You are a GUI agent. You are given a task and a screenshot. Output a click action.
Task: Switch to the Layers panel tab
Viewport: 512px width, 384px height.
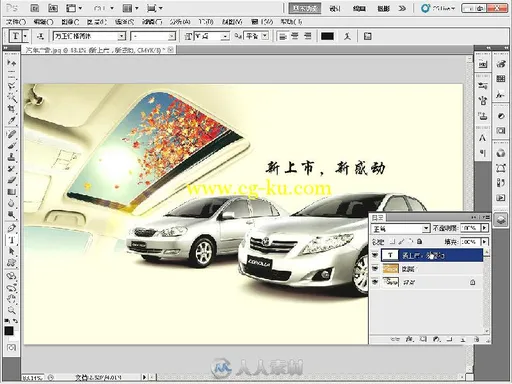coord(378,218)
